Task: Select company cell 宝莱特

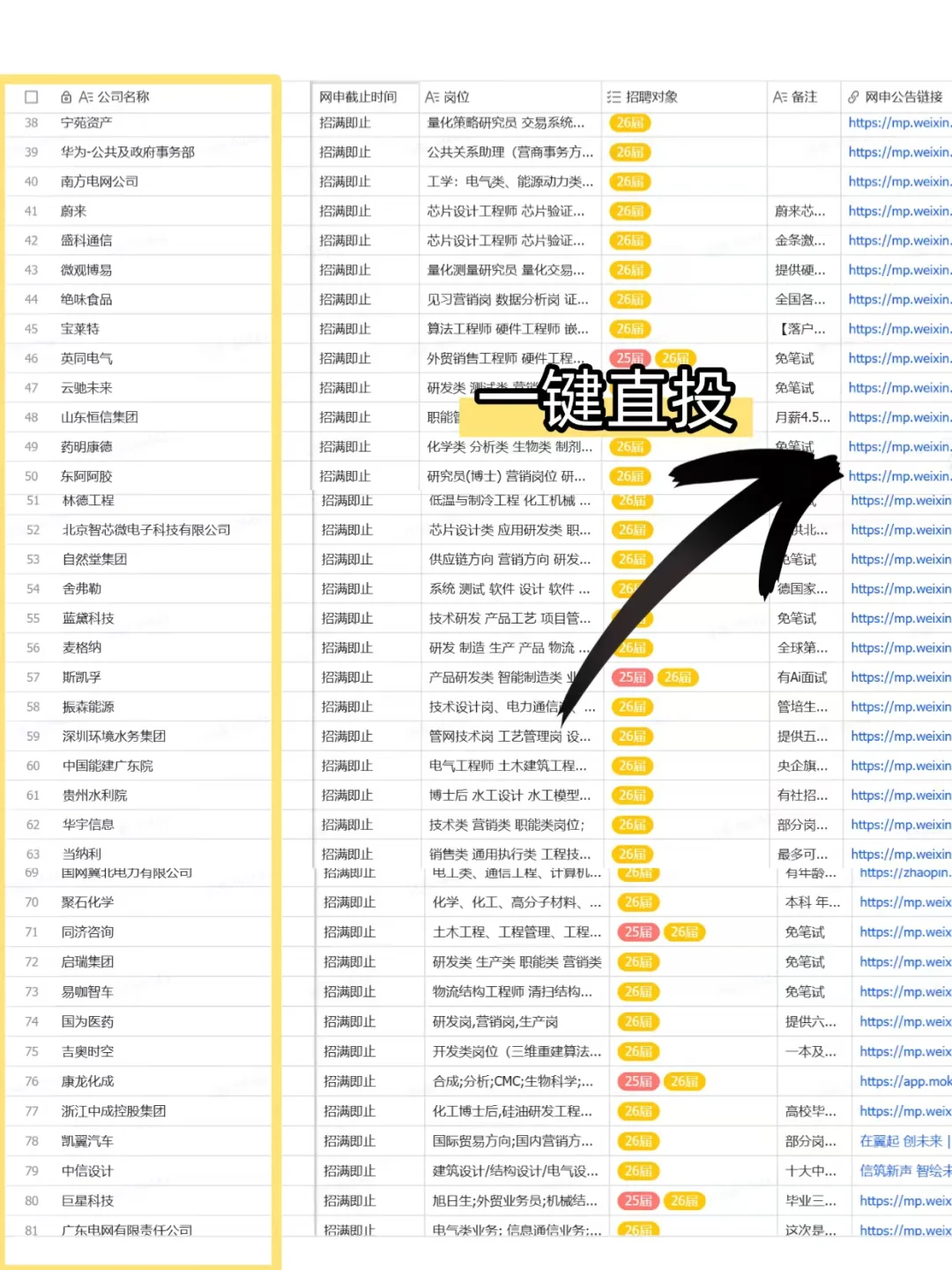Action: coord(80,329)
